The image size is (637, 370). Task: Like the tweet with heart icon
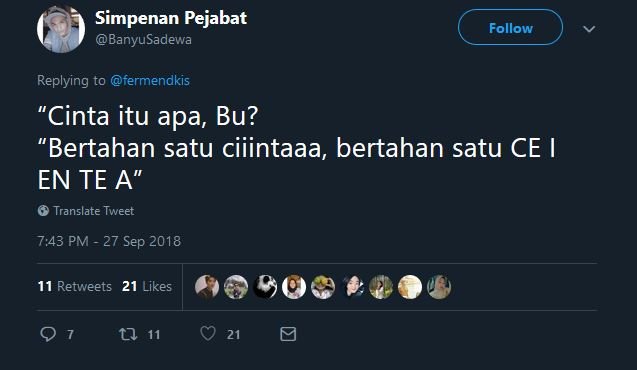208,333
